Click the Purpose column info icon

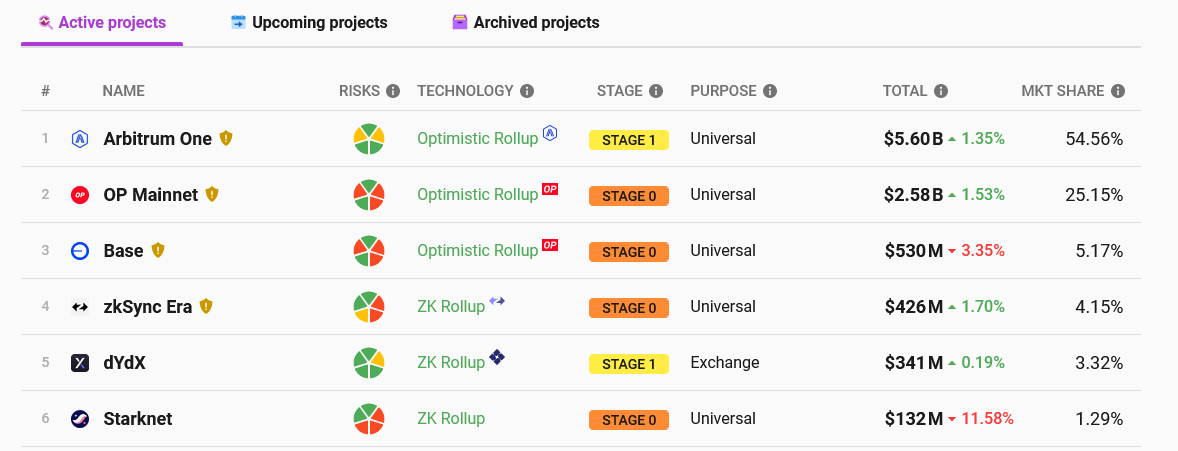(x=769, y=91)
